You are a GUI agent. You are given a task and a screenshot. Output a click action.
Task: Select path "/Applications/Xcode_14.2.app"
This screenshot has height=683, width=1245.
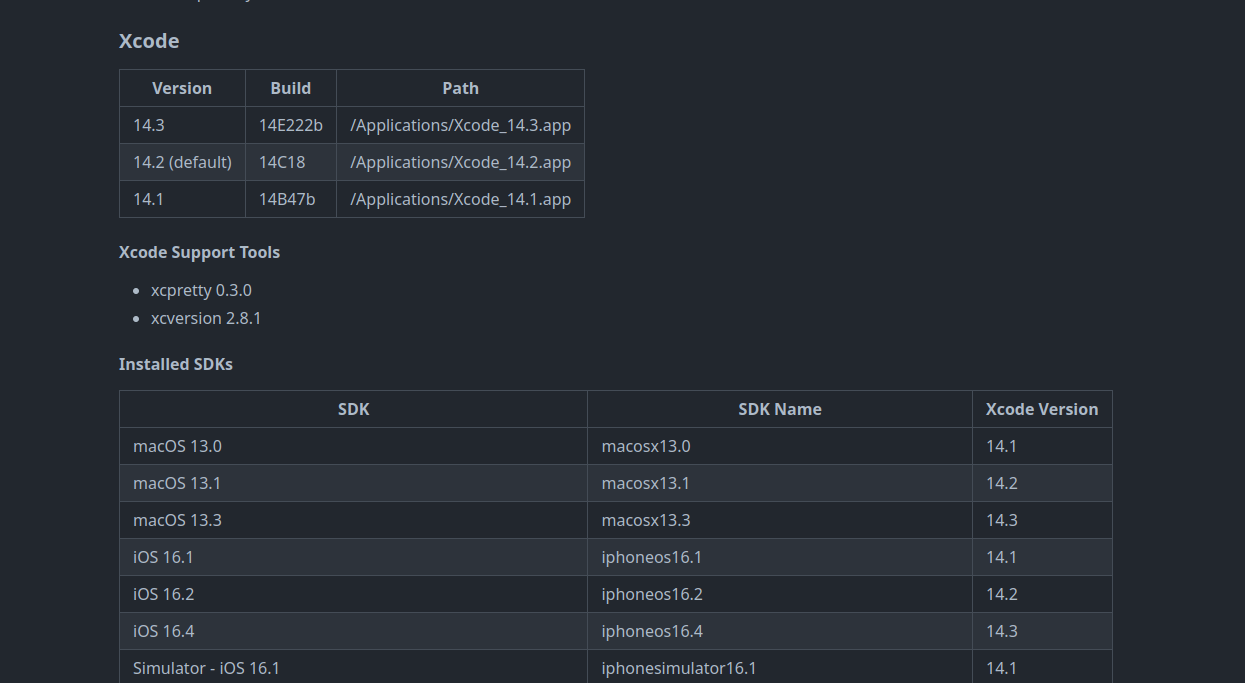(461, 162)
